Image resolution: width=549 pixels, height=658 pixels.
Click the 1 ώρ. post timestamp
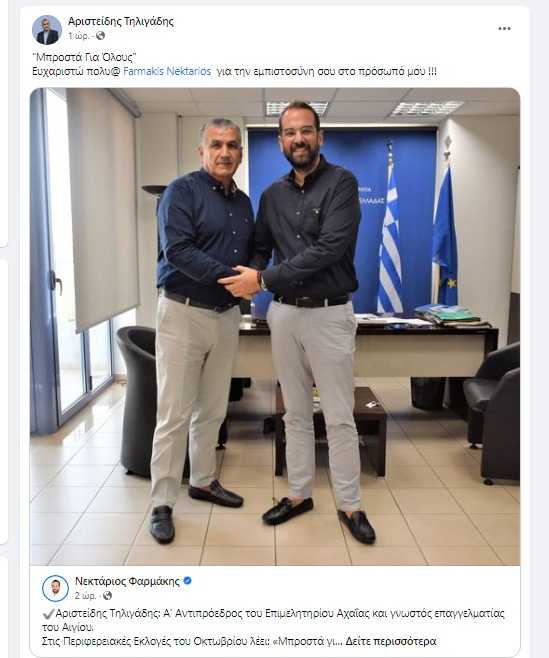point(78,37)
